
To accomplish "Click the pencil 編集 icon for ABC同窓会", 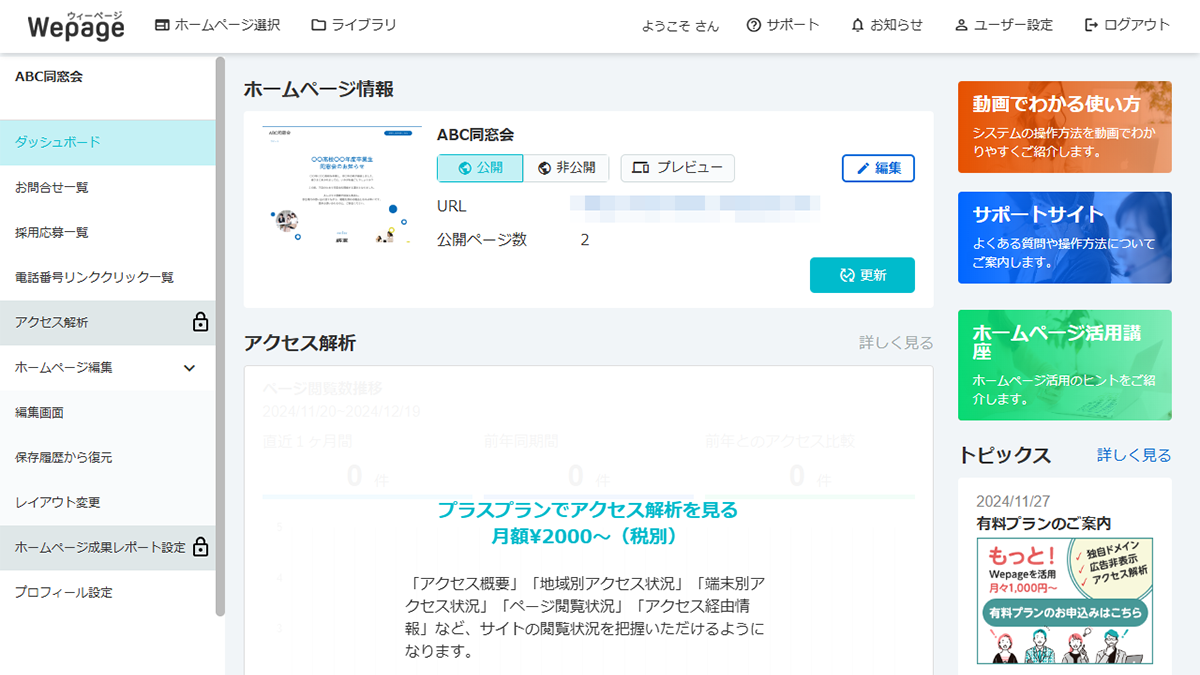I will [864, 168].
